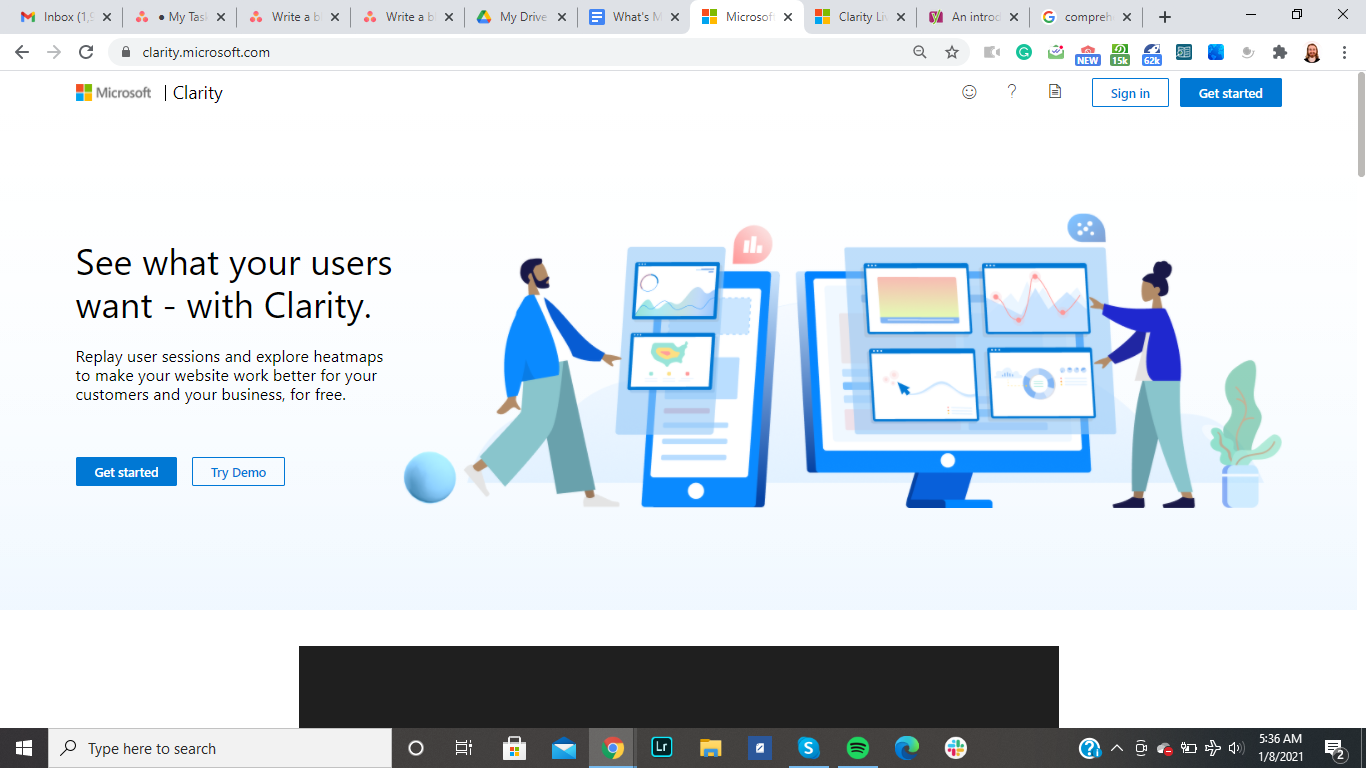The height and width of the screenshot is (768, 1366).
Task: Click the taskbar search box
Action: 220,748
